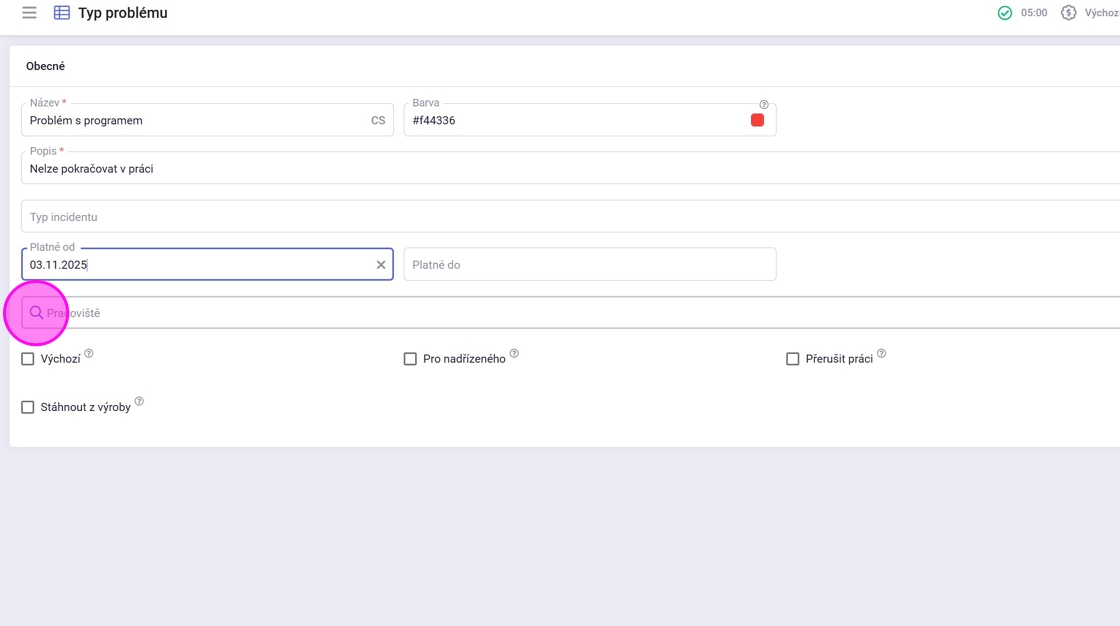1120x626 pixels.
Task: Click the search icon in Pracoviště field
Action: point(36,313)
